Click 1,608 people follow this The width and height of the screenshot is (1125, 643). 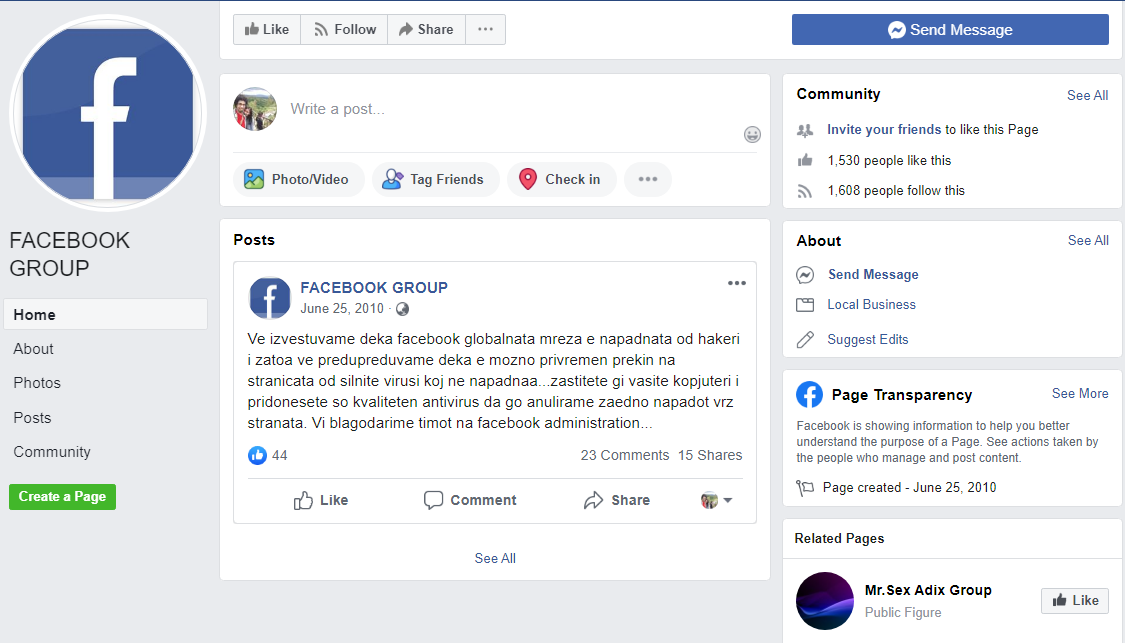point(896,191)
